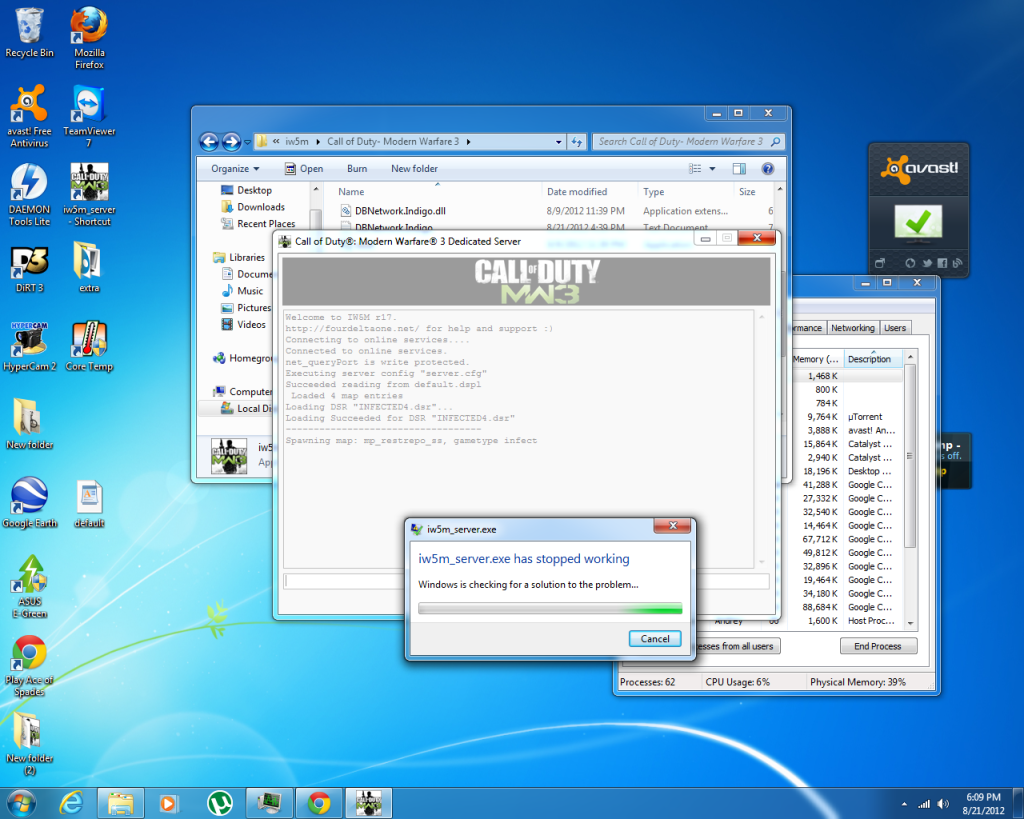Select the ASUS E-Green desktop icon
This screenshot has width=1024, height=819.
30,586
